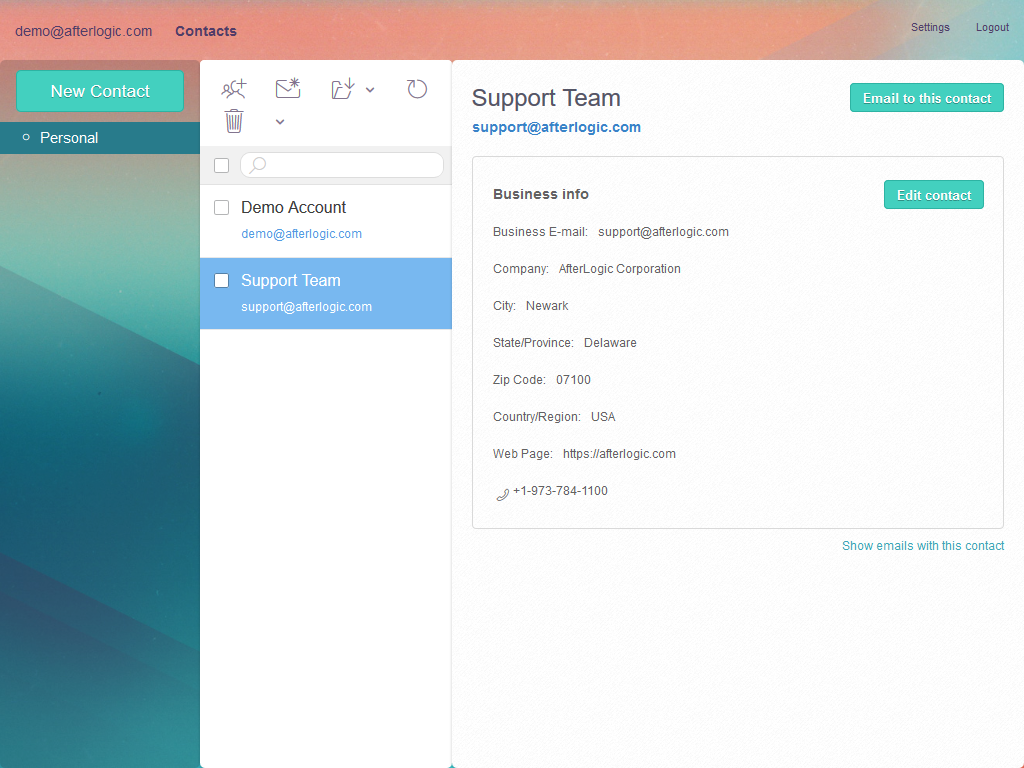
Task: Click the trash icon to delete selected contact
Action: [x=233, y=121]
